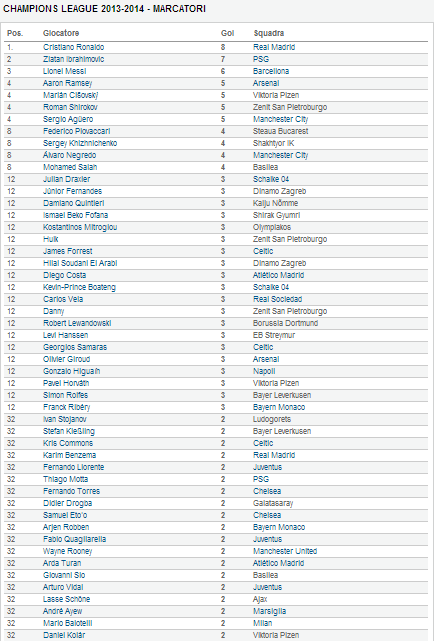Viewport: 434px width, 641px height.
Task: Open Cristiano Ronaldo player link
Action: pyautogui.click(x=74, y=47)
